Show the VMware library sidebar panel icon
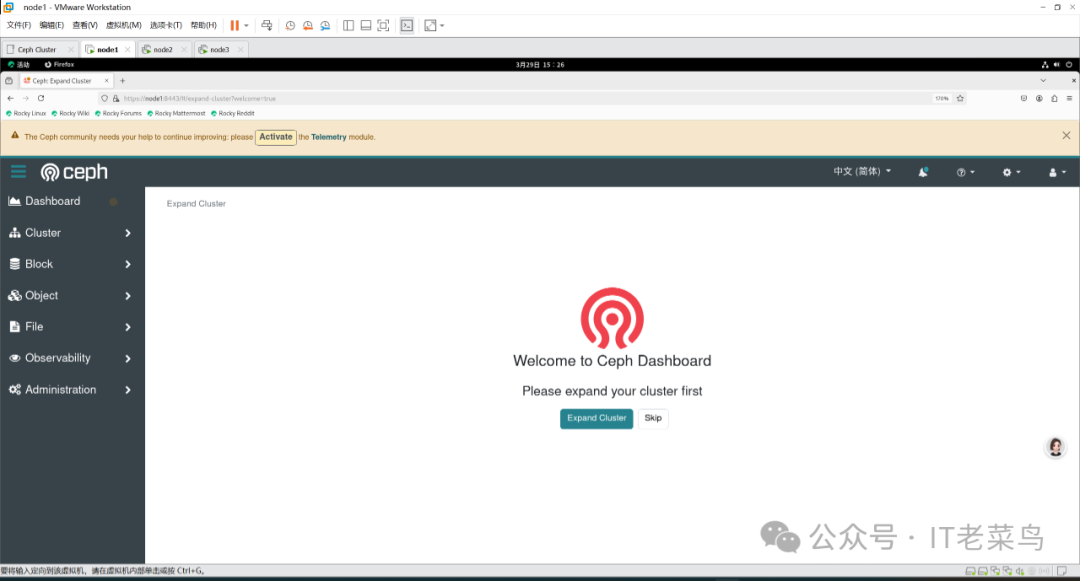 [349, 25]
